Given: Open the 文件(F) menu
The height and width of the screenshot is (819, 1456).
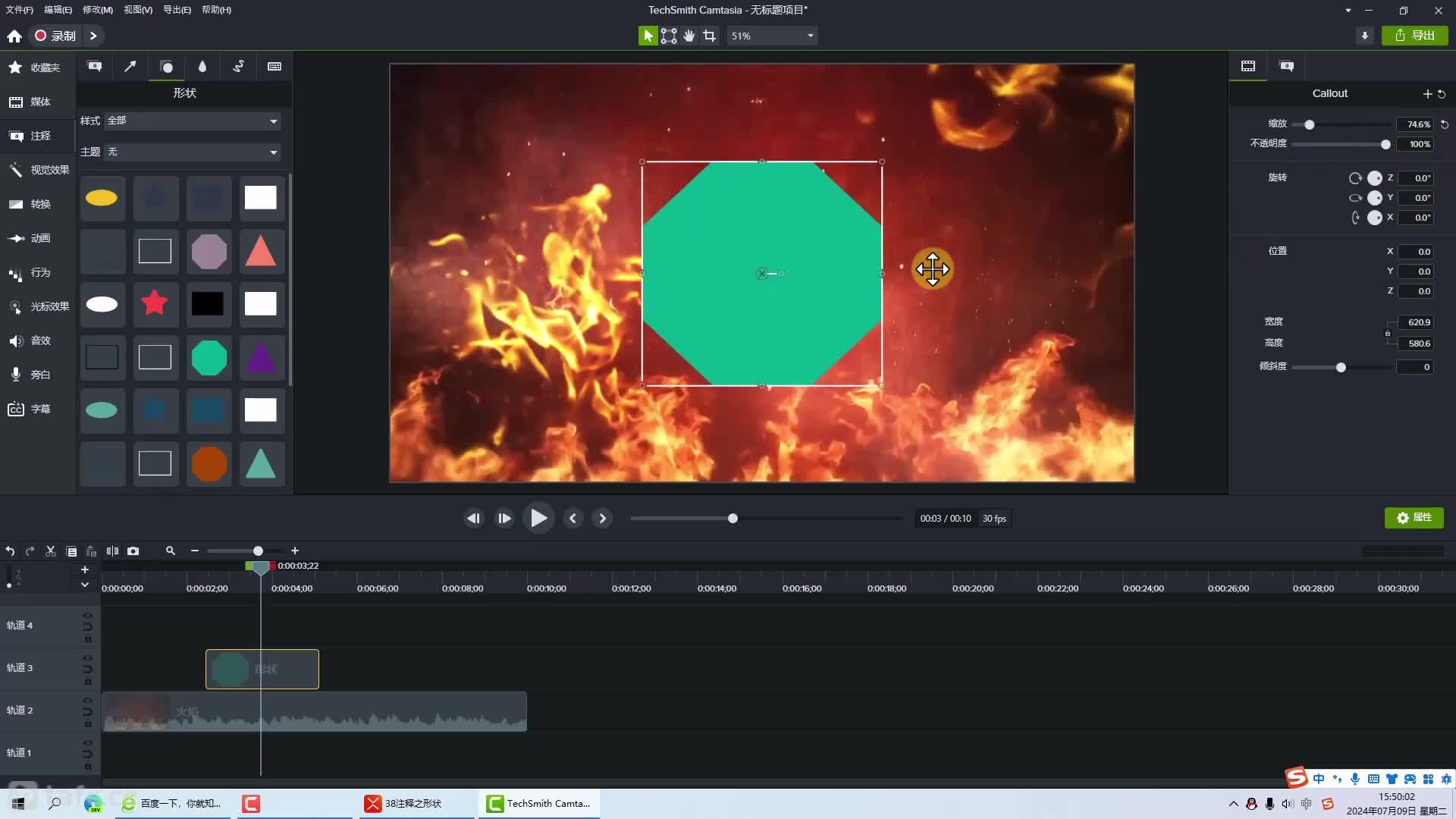Looking at the screenshot, I should (20, 10).
